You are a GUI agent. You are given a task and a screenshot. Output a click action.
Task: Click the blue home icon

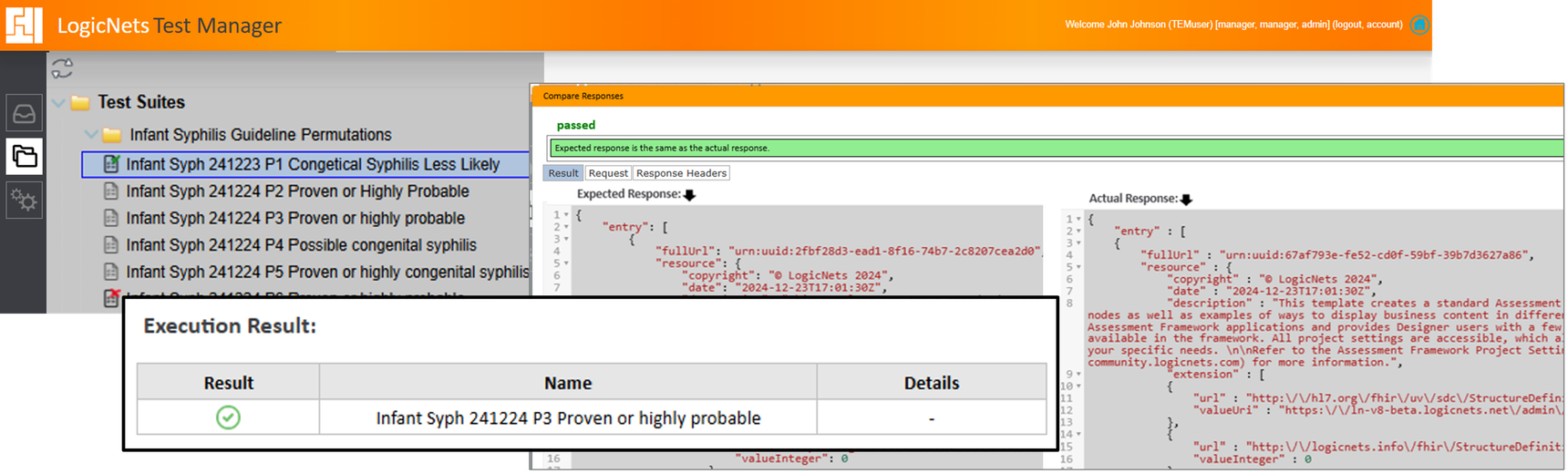(1419, 26)
